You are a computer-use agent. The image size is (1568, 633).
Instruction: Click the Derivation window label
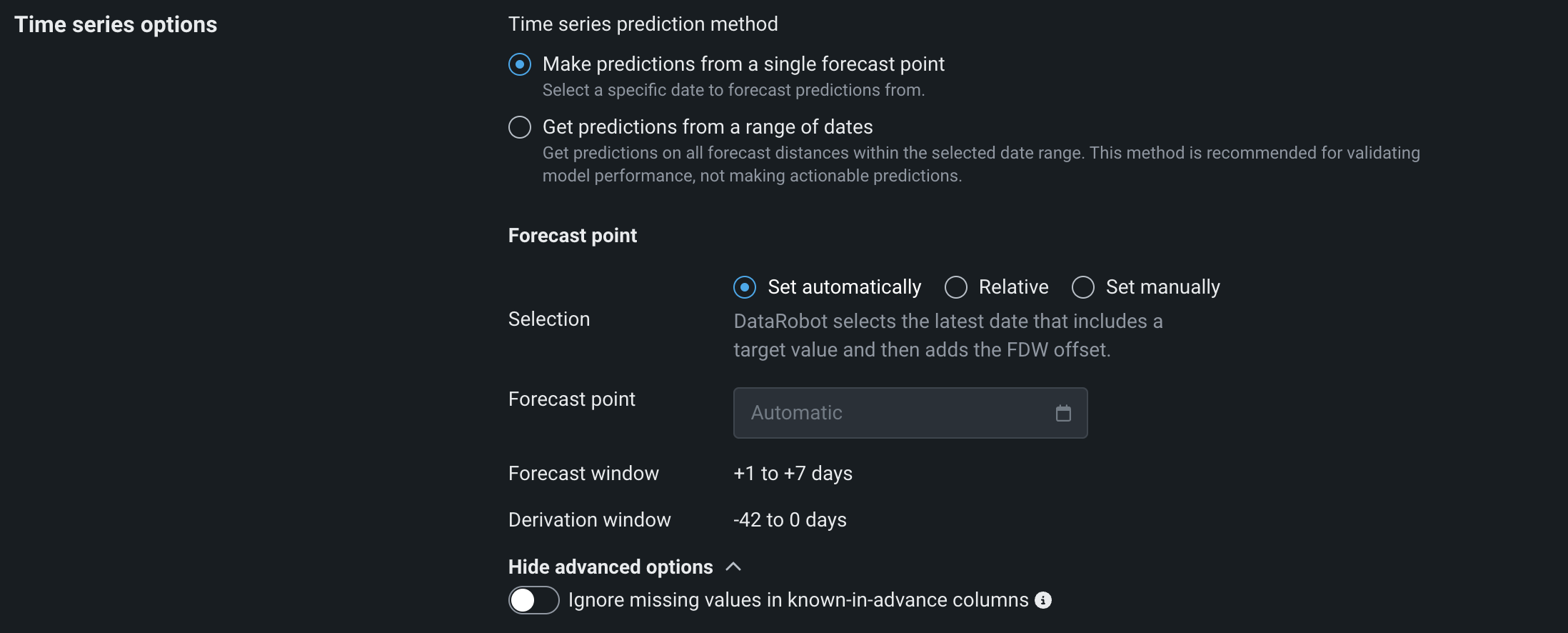[590, 519]
